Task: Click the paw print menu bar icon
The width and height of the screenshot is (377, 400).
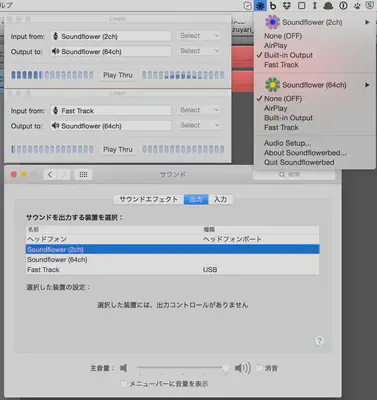Action: click(357, 6)
